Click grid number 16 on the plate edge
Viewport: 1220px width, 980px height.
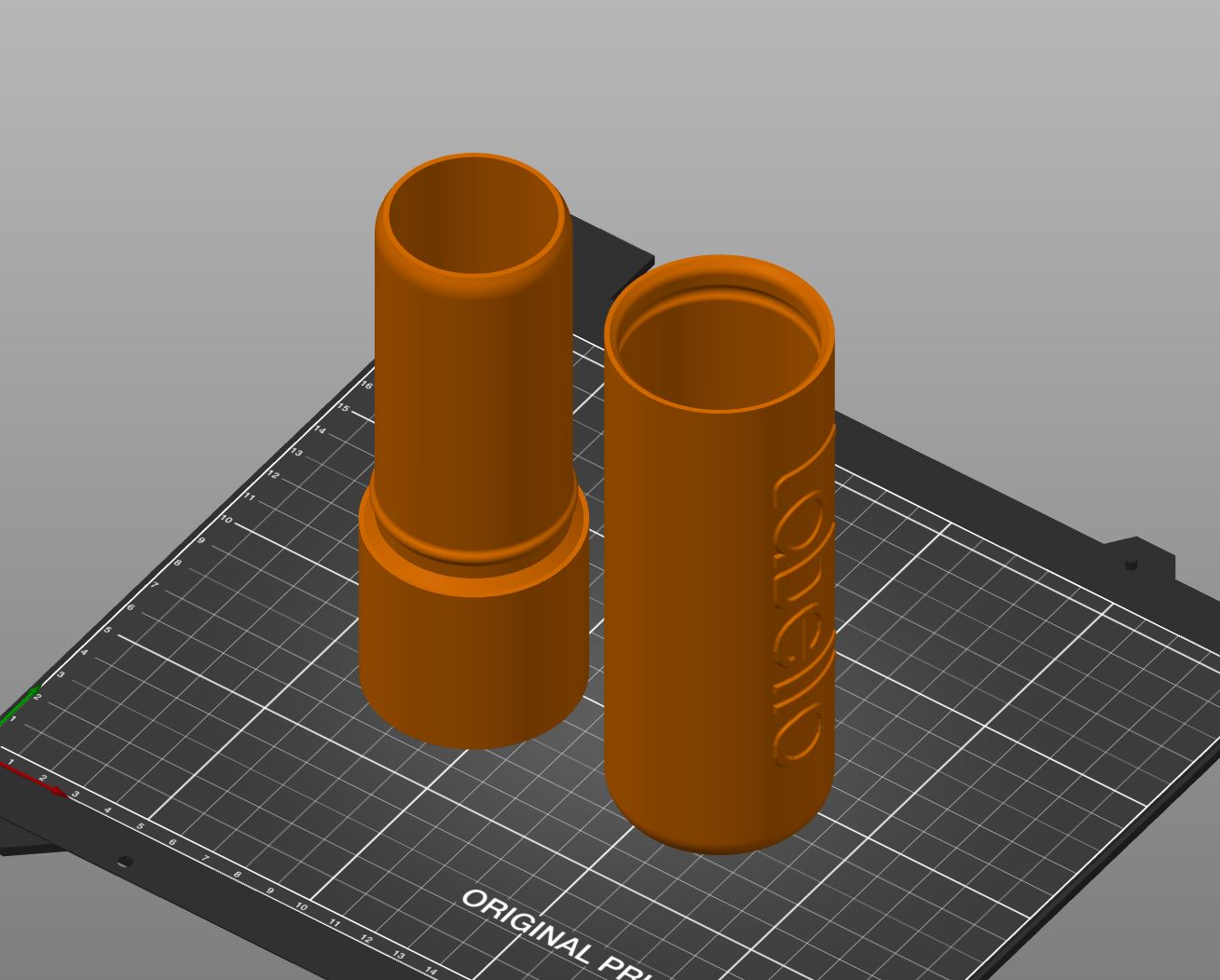coord(365,384)
